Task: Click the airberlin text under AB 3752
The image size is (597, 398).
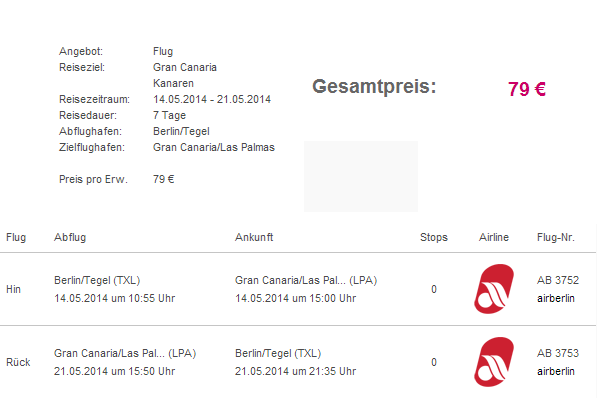Action: tap(555, 299)
